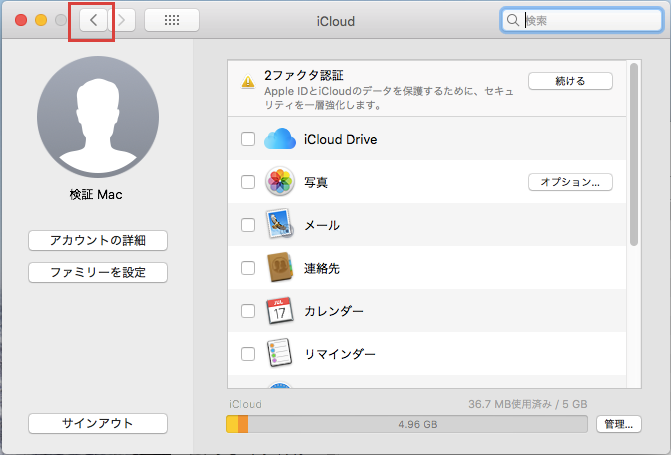This screenshot has width=671, height=455.
Task: Click the カレンダー label text
Action: click(334, 311)
